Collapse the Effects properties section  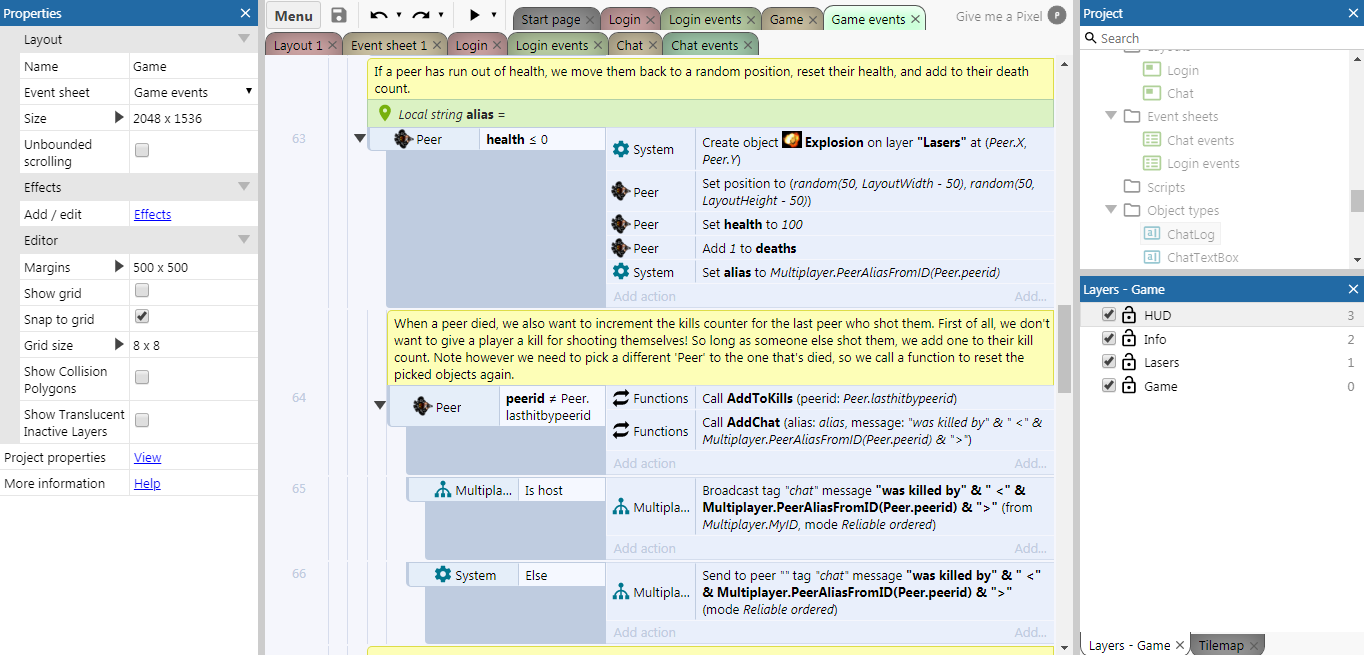[x=244, y=186]
